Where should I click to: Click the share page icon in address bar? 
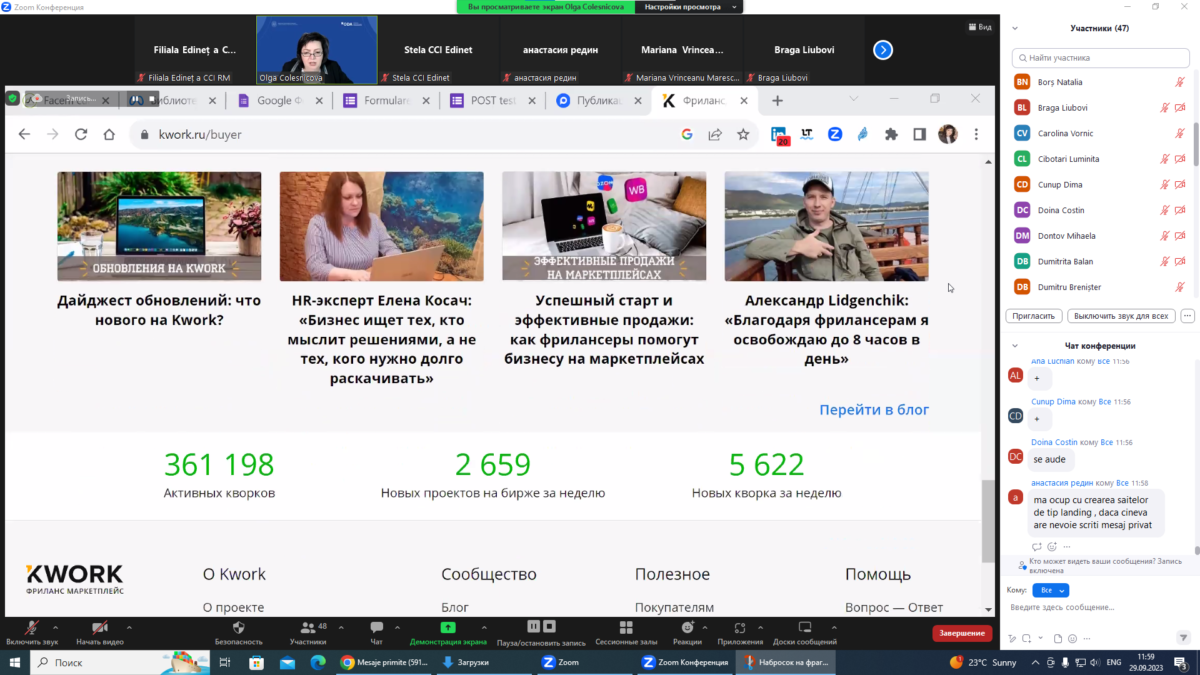pyautogui.click(x=715, y=134)
